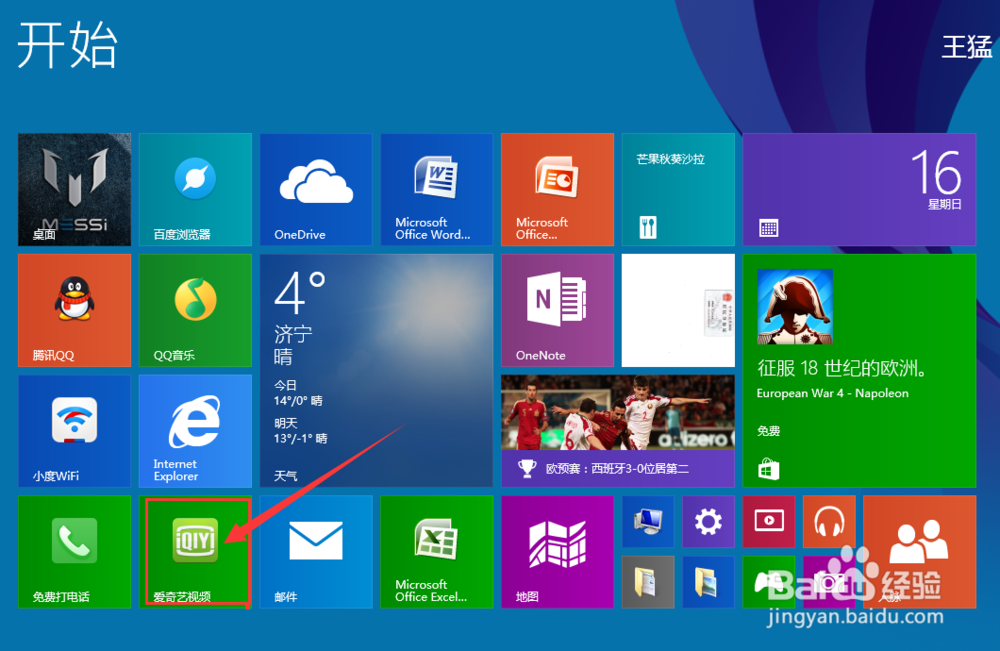Open the gray Documents folder tile
The height and width of the screenshot is (651, 1000).
[648, 582]
